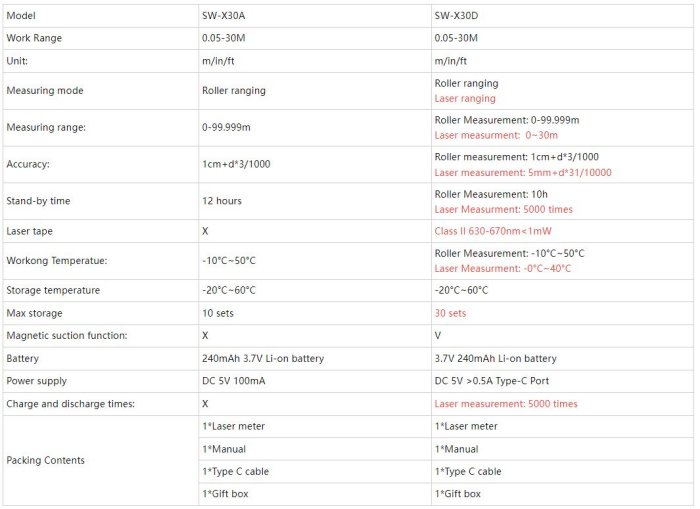Screen dimensions: 700x509
Task: Select the red "Laser measurment: 0~30m" text
Action: coord(495,135)
